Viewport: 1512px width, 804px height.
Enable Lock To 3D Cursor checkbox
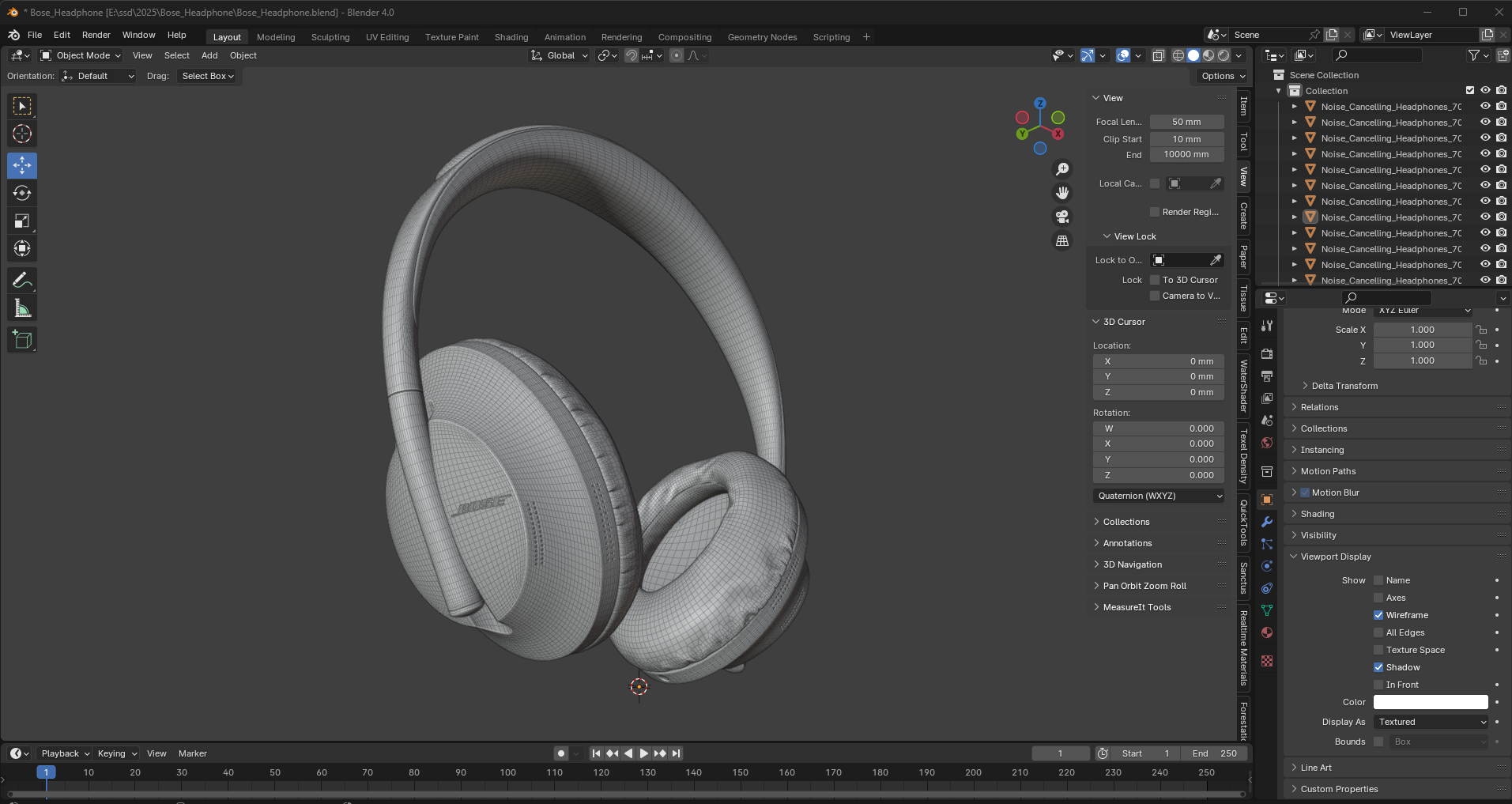click(x=1155, y=280)
